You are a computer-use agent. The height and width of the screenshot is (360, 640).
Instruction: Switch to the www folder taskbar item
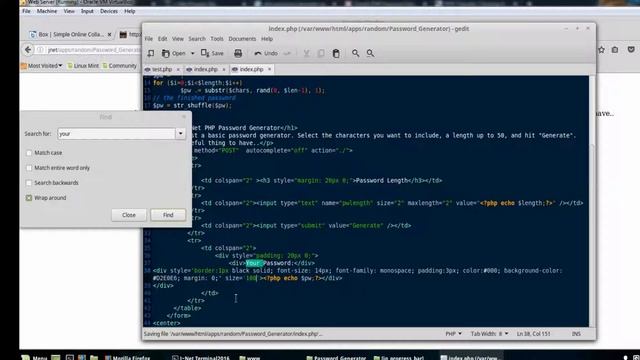(x=250, y=357)
